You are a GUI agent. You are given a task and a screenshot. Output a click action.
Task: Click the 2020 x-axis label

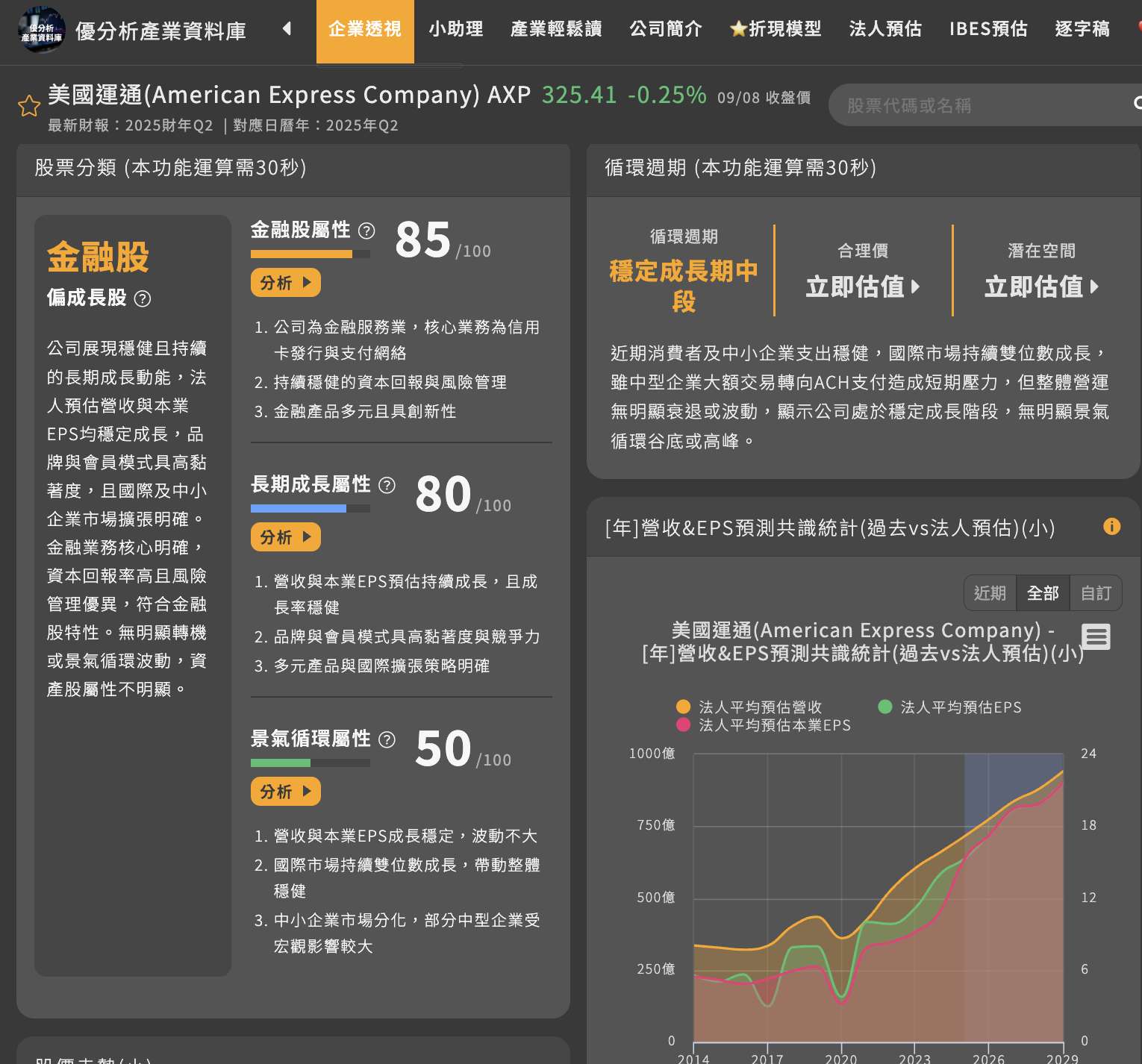click(x=841, y=1059)
